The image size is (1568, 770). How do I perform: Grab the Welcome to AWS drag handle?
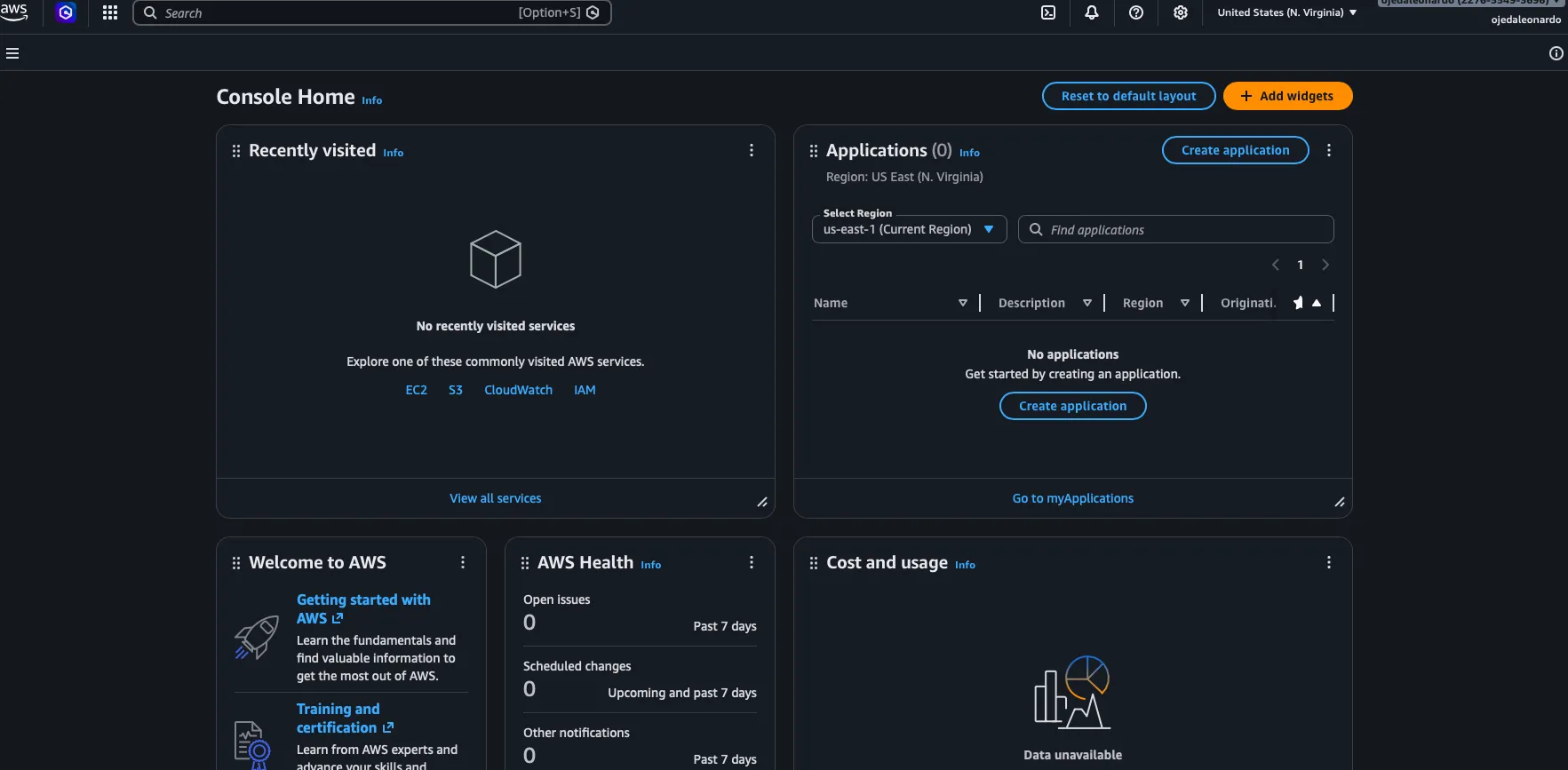click(x=236, y=563)
